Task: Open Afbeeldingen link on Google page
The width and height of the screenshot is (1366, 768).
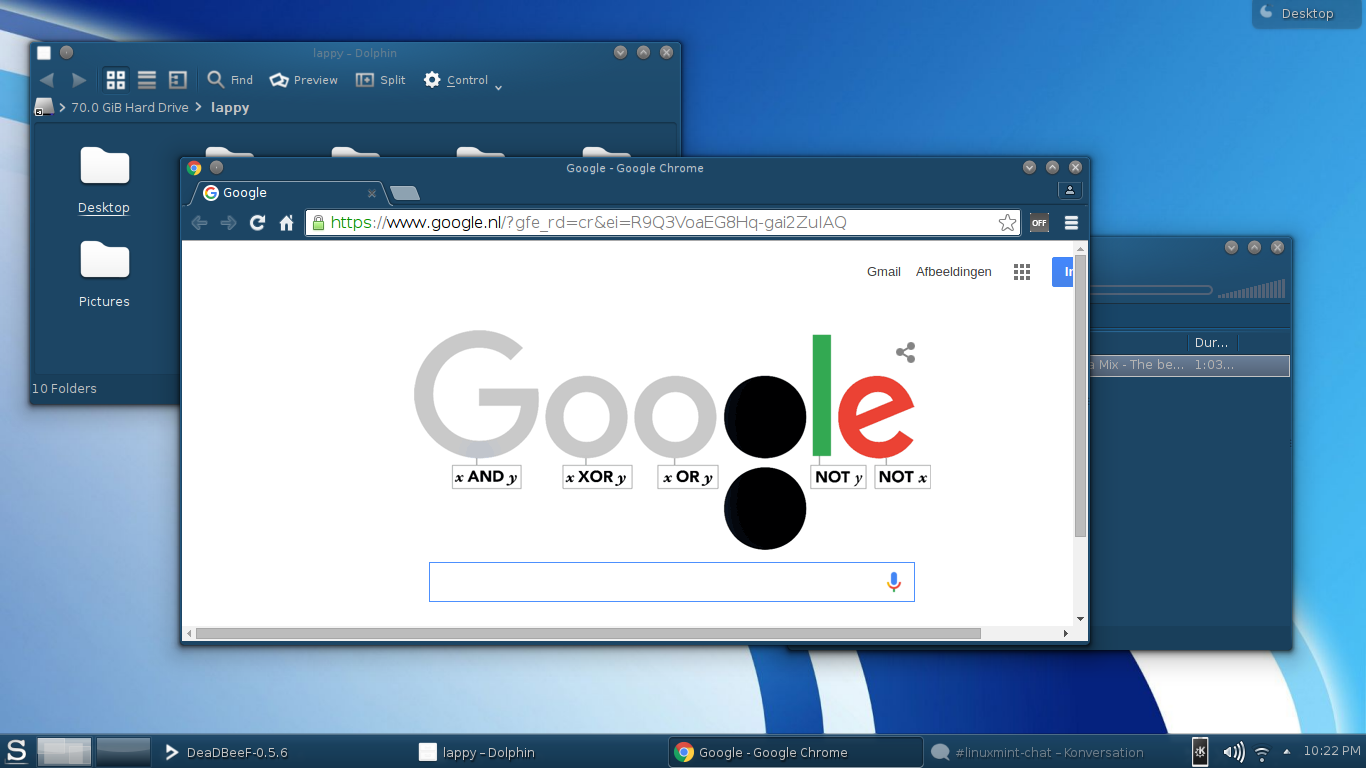Action: pyautogui.click(x=954, y=272)
